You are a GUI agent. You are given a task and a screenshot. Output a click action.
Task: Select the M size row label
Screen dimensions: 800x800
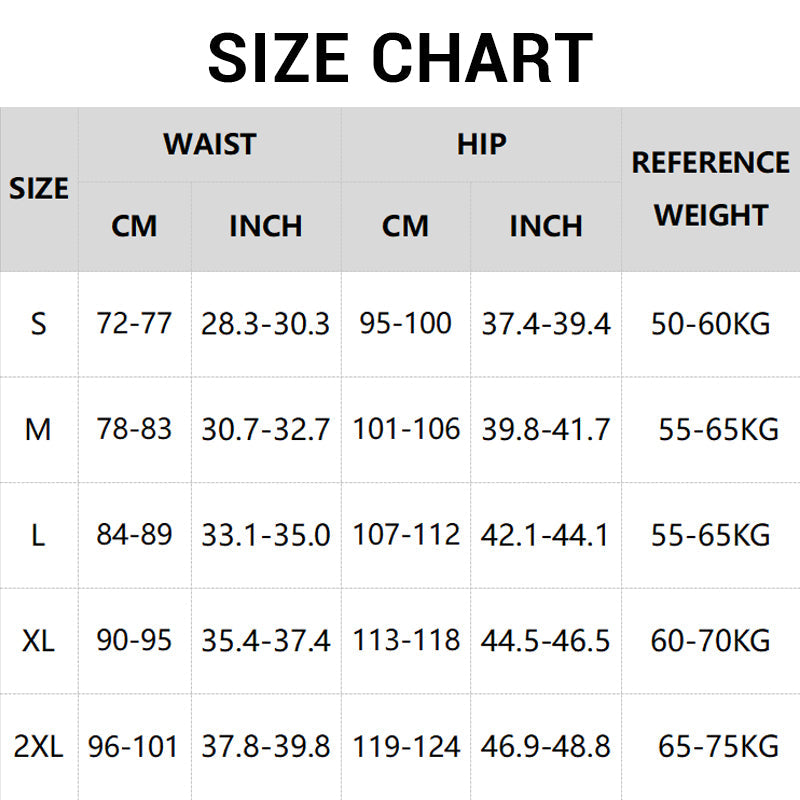pos(39,430)
